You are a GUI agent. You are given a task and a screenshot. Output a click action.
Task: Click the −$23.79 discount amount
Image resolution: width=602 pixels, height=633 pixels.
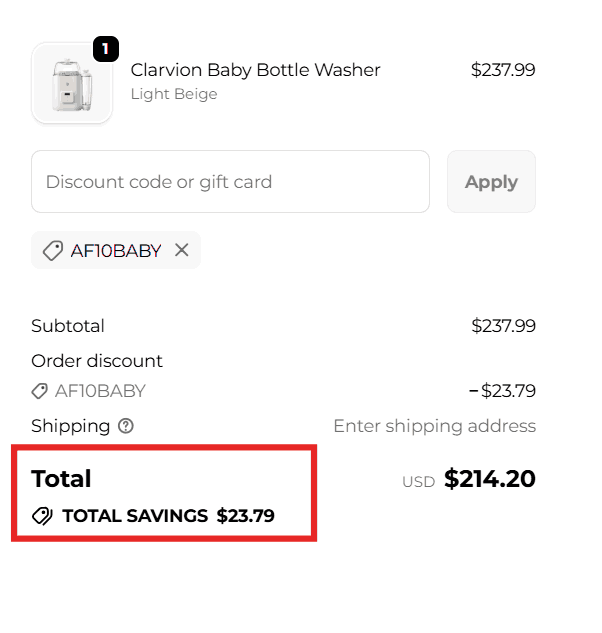click(x=502, y=391)
